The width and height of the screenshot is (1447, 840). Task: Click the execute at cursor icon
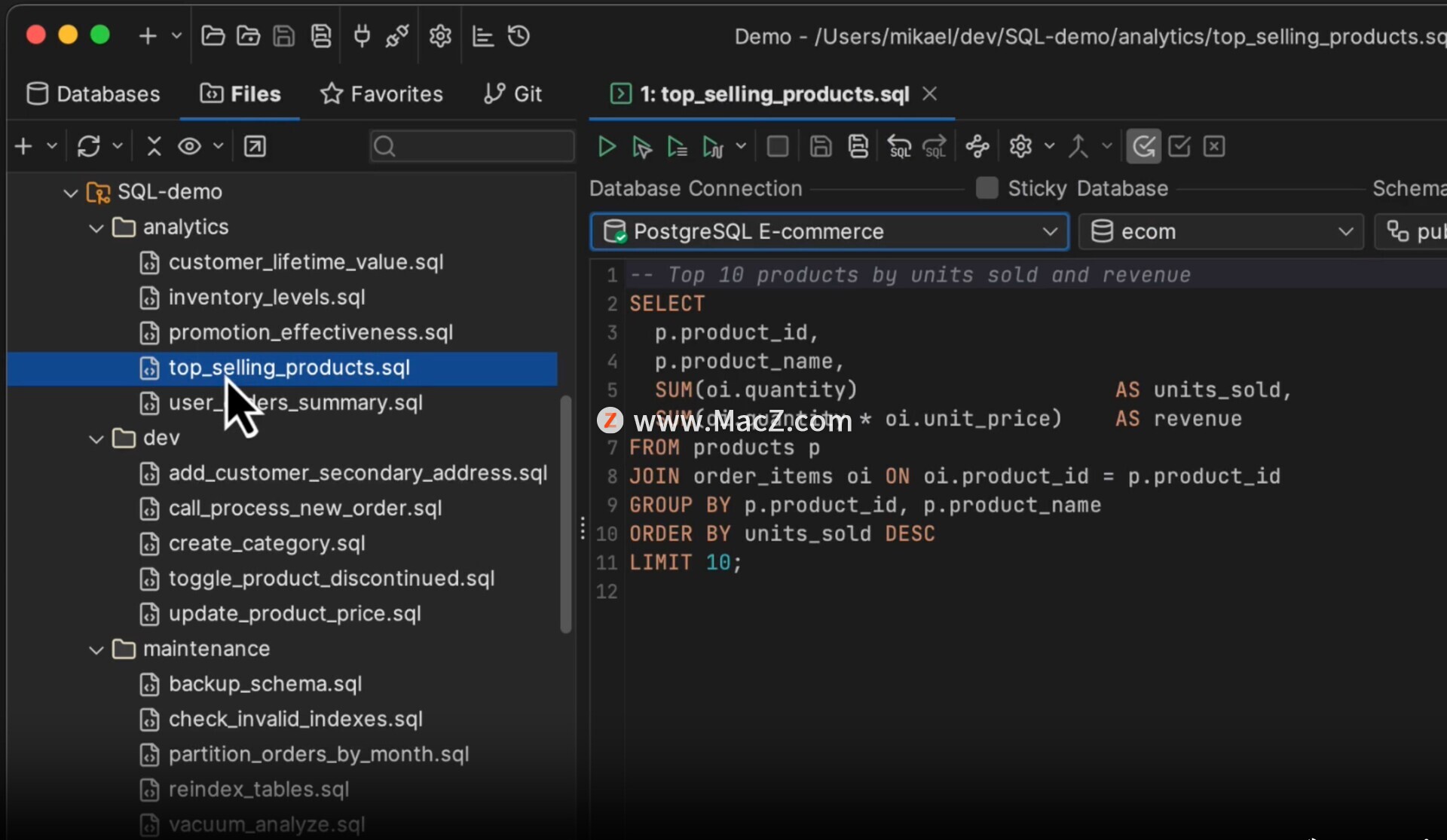pos(641,147)
